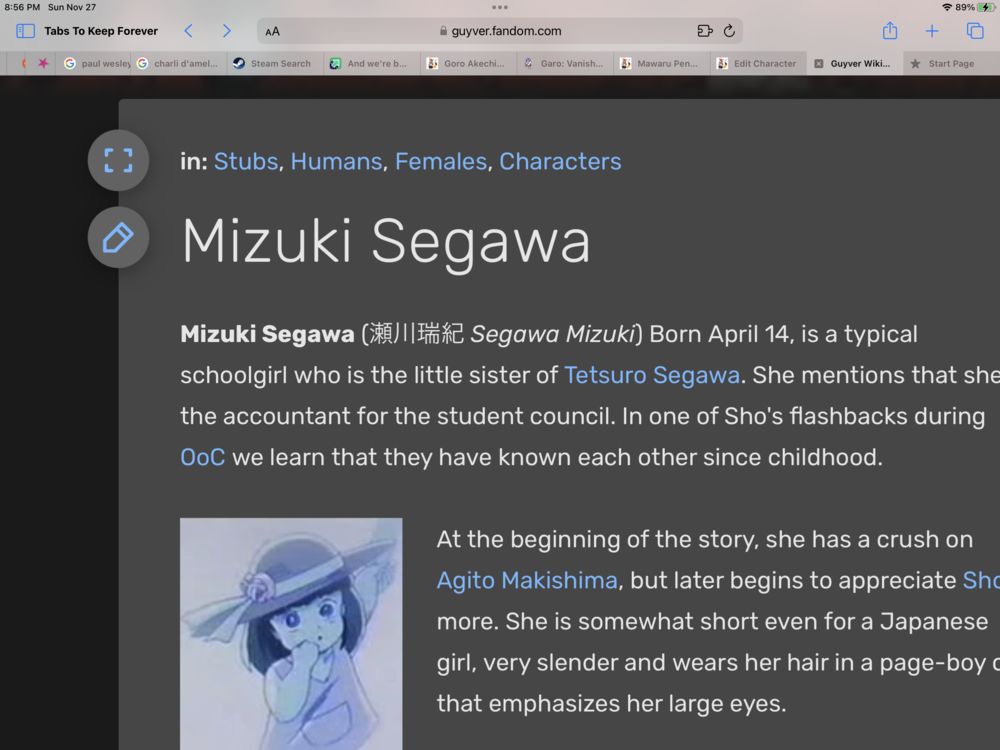The image size is (1000, 750).
Task: Follow the Tetsuro Segawa link
Action: pyautogui.click(x=652, y=375)
